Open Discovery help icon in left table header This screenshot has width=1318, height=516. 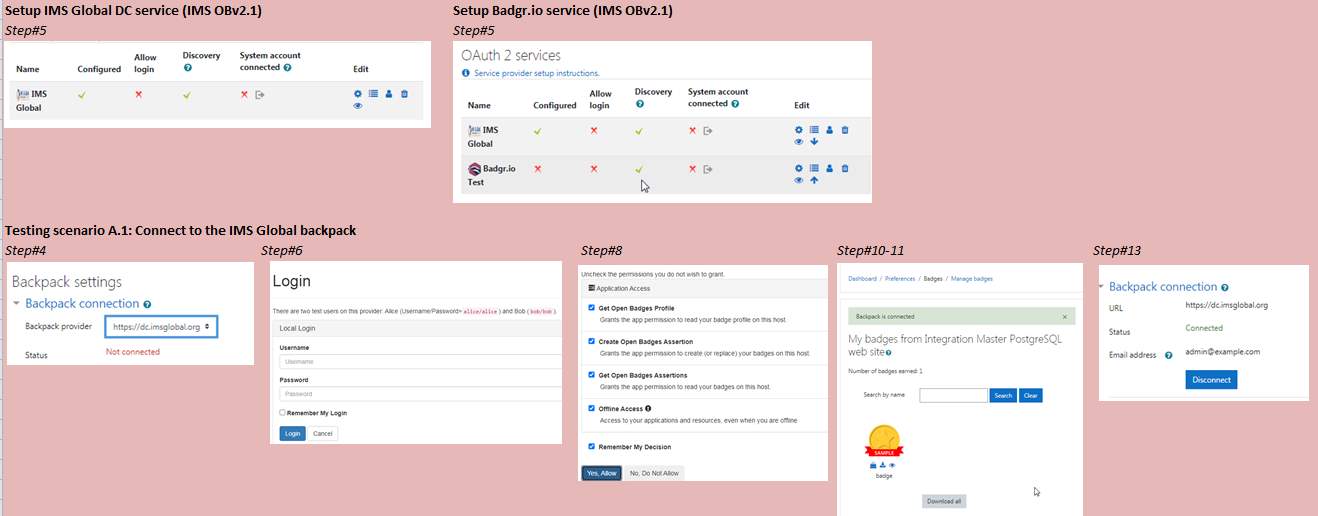[x=187, y=68]
